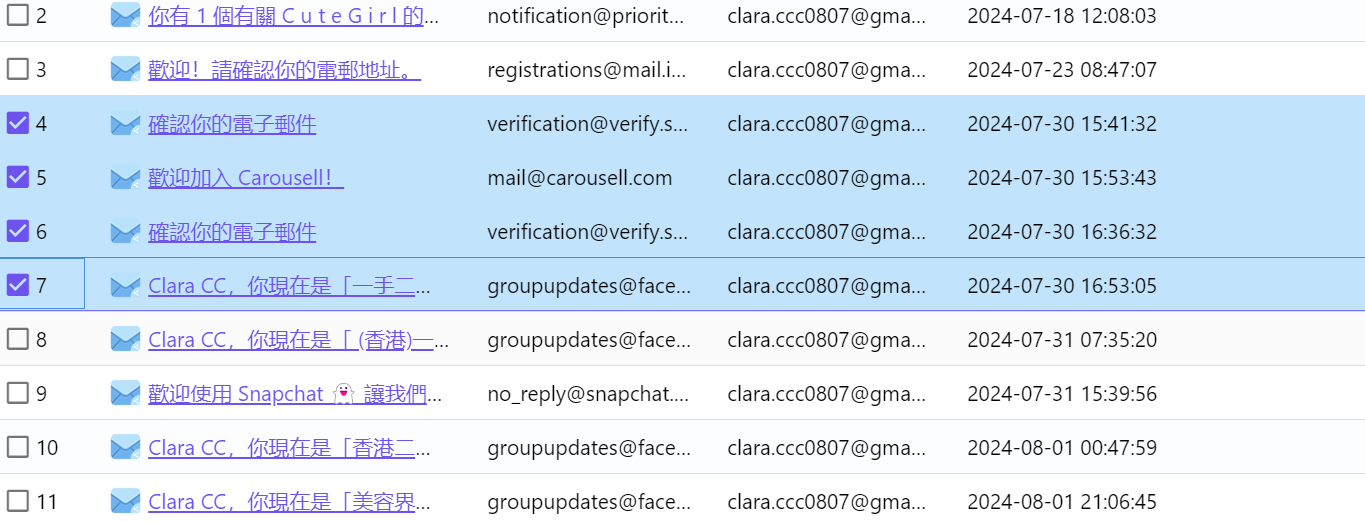Open the 歡迎加入 Carousell! email link
This screenshot has width=1365, height=522.
[246, 178]
